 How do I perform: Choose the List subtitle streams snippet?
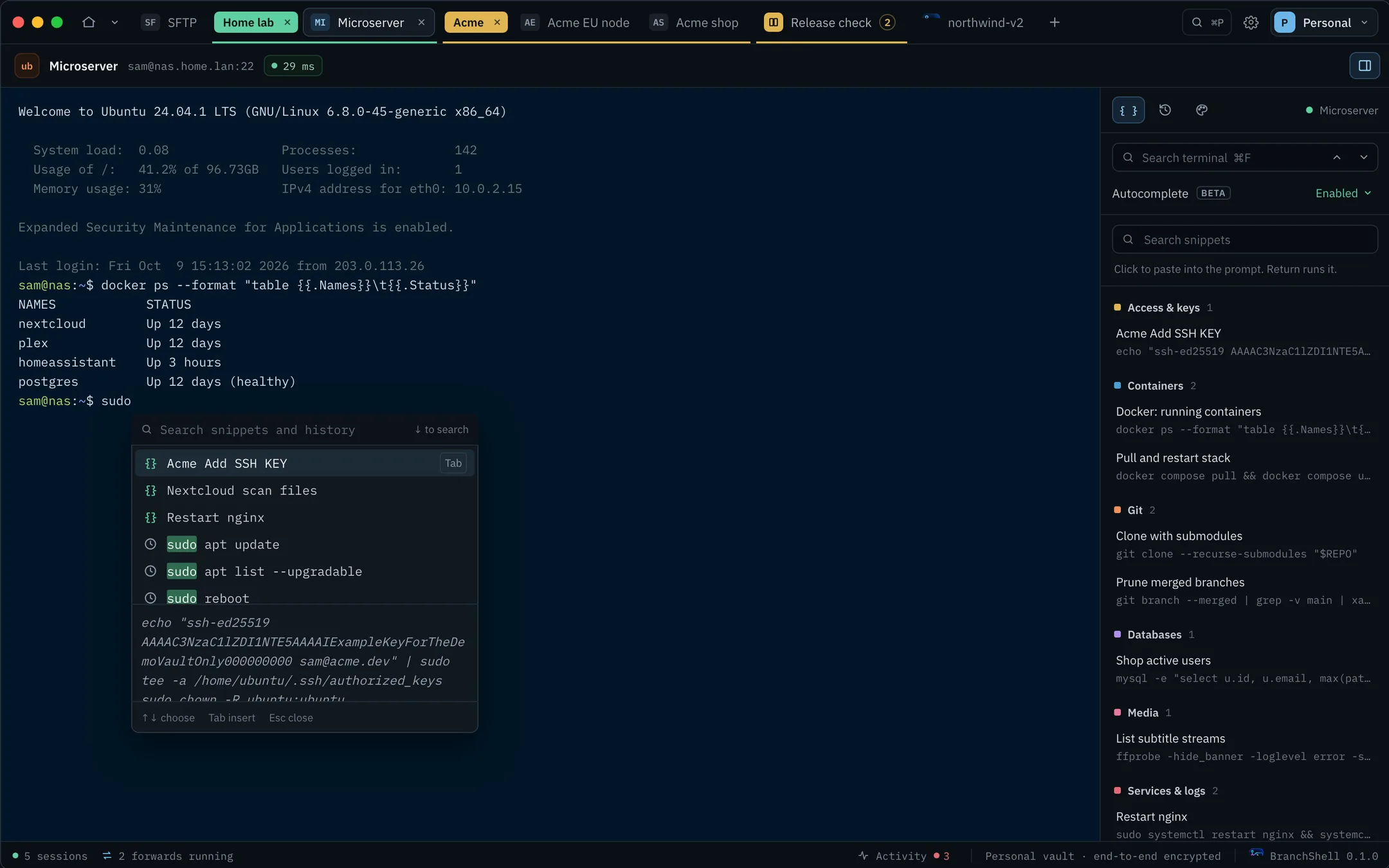click(x=1245, y=747)
